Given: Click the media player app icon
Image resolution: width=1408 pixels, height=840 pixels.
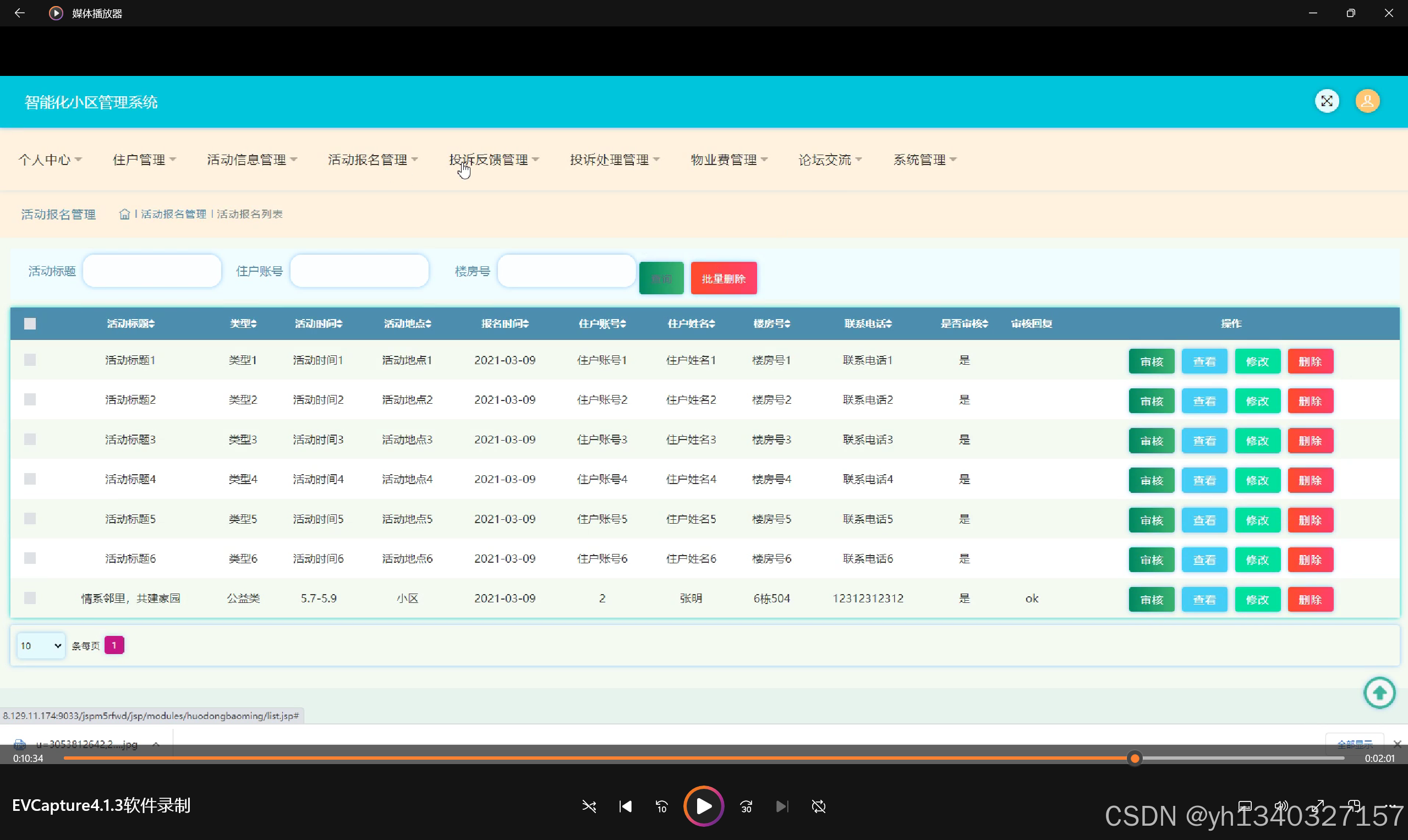Looking at the screenshot, I should (x=56, y=13).
